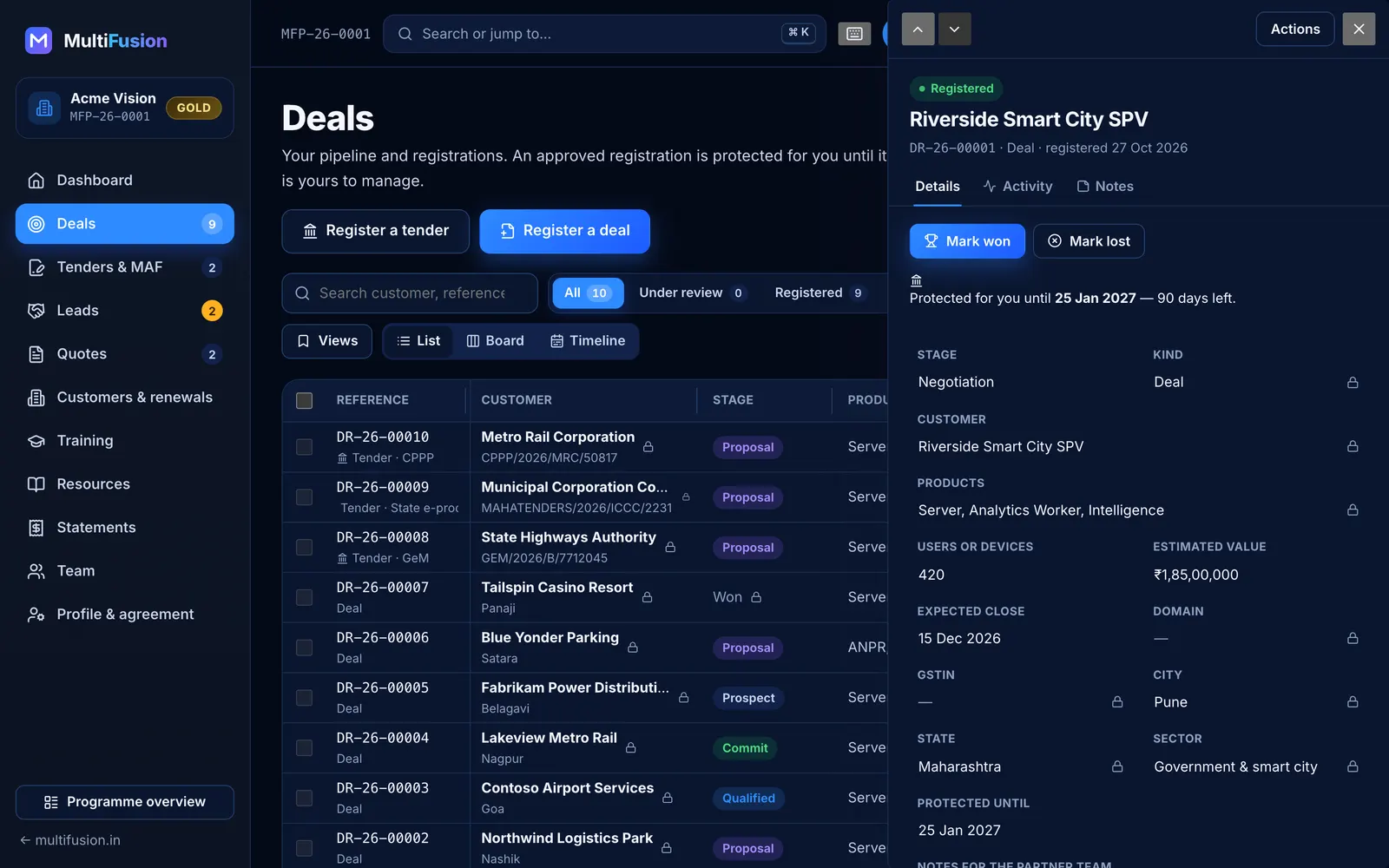Check the row checkbox for DR-26-00010
Viewport: 1389px width, 868px height.
[x=304, y=447]
